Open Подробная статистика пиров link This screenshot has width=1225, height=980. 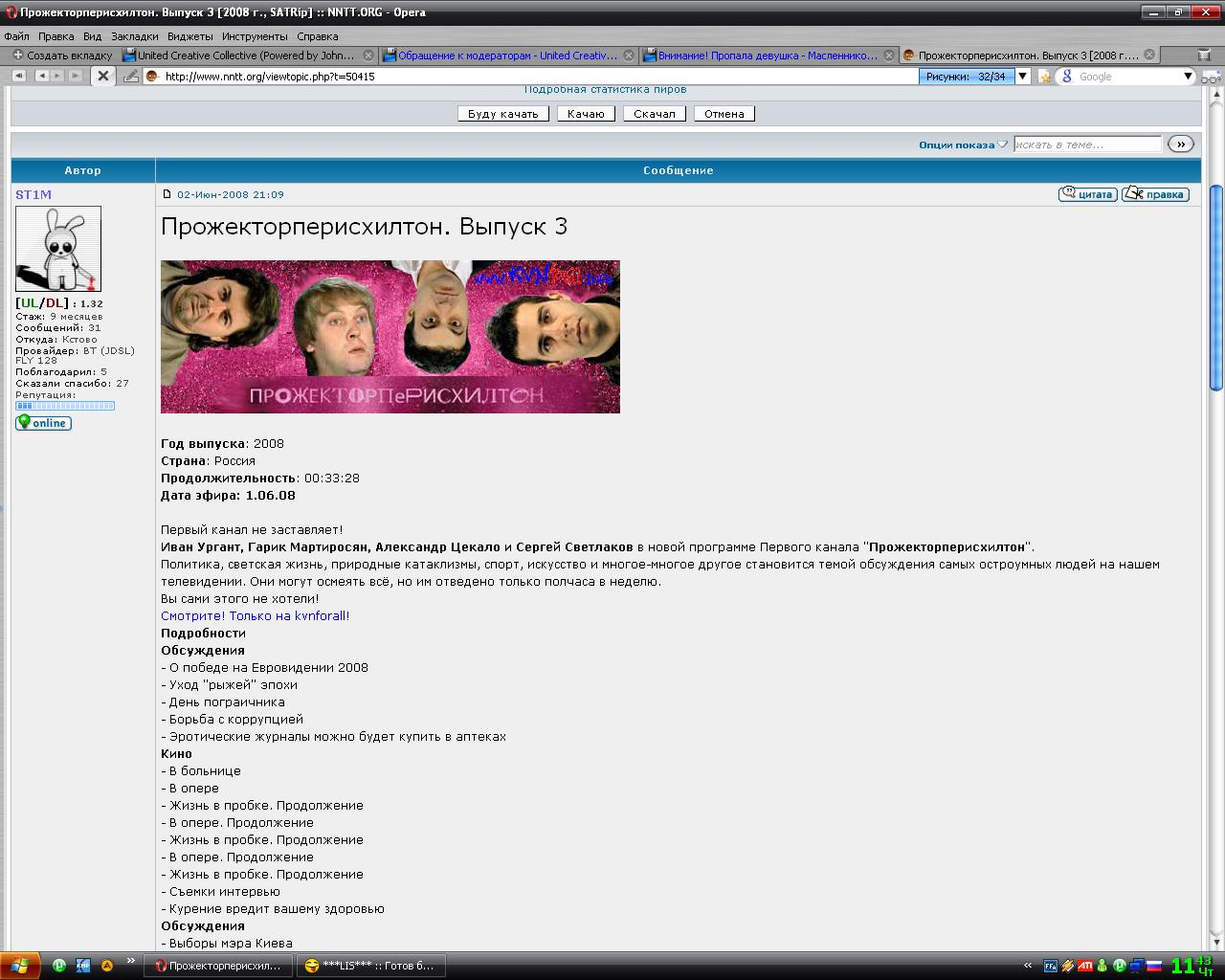605,90
